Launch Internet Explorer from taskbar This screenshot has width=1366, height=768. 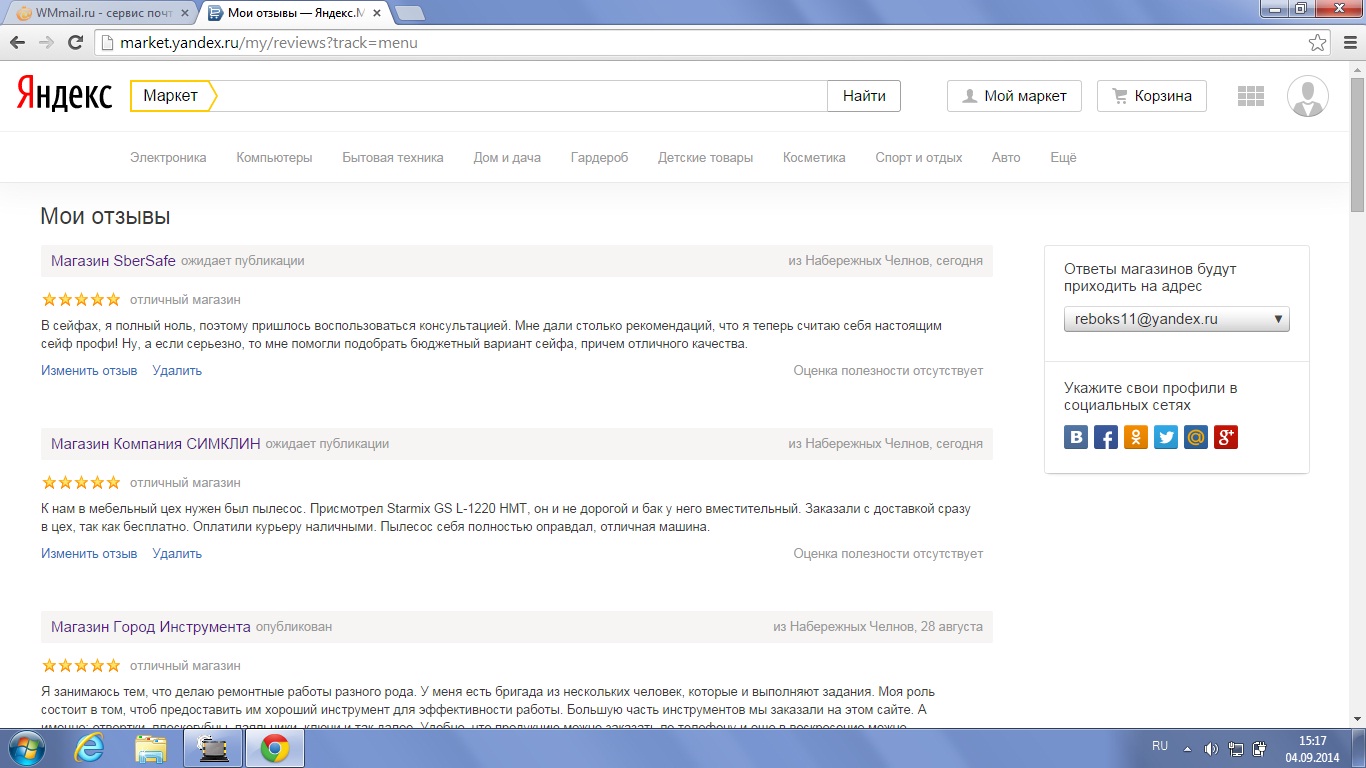click(x=89, y=748)
